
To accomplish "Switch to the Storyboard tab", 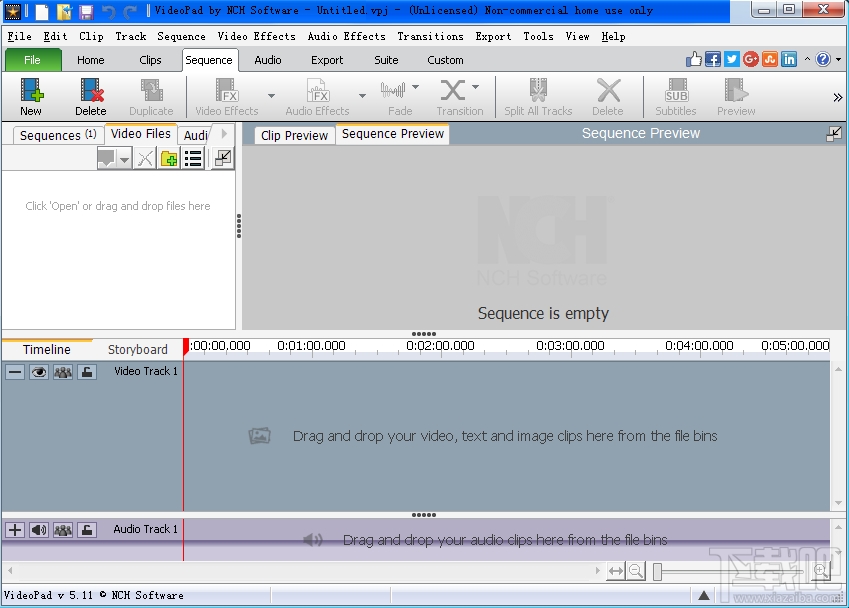I will click(x=137, y=349).
